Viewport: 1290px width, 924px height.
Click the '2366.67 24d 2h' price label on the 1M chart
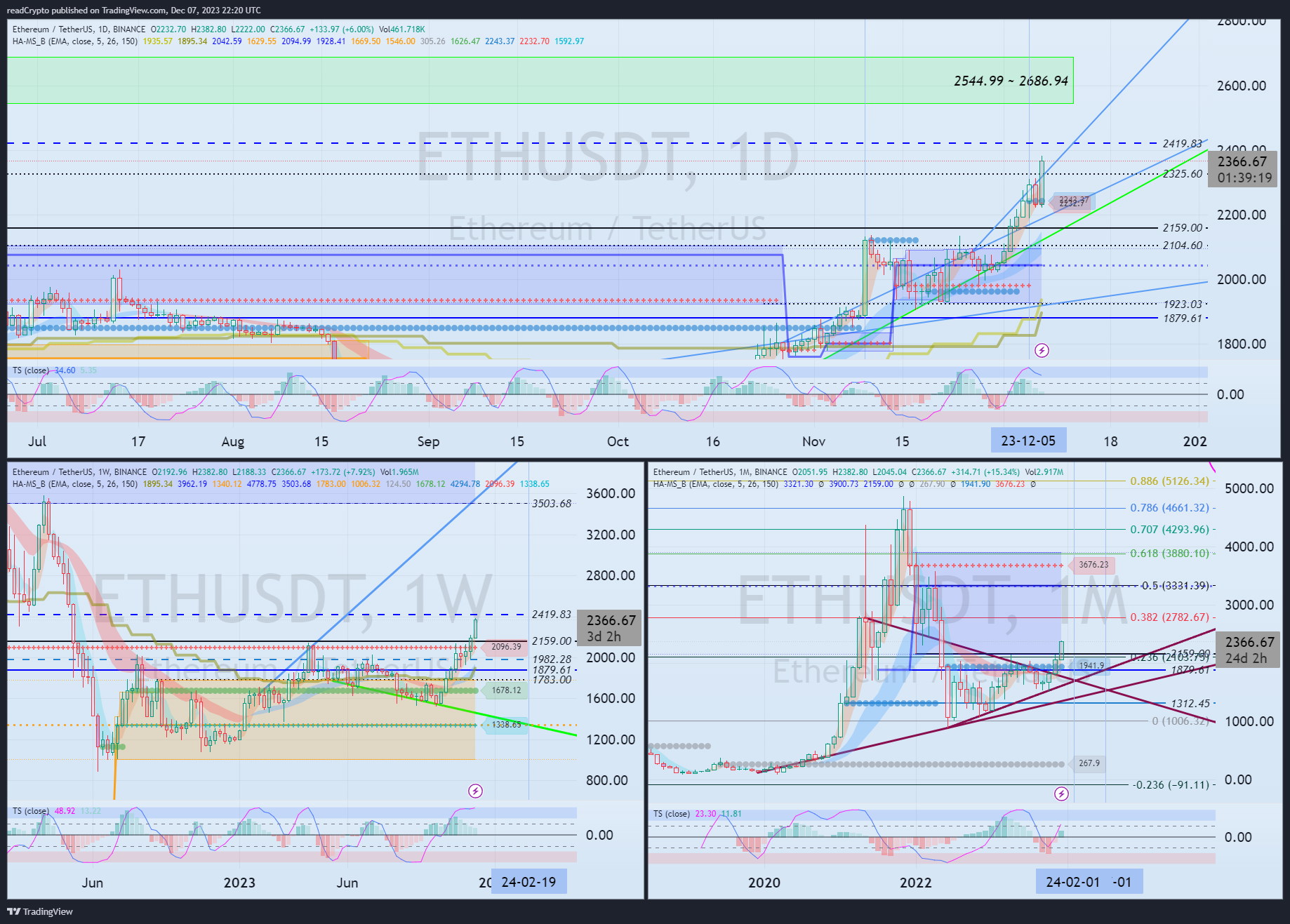[x=1249, y=650]
